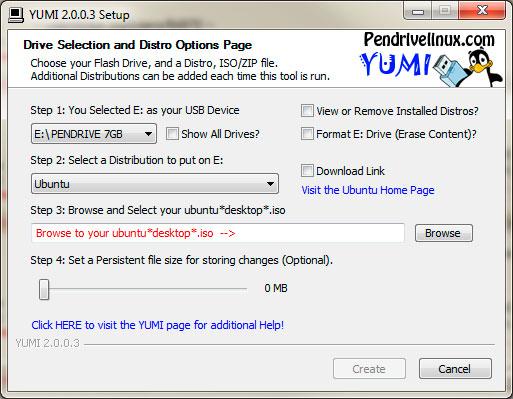Click the Step 4 Persistent file size label
Viewport: 513px width, 399px height.
pos(181,260)
